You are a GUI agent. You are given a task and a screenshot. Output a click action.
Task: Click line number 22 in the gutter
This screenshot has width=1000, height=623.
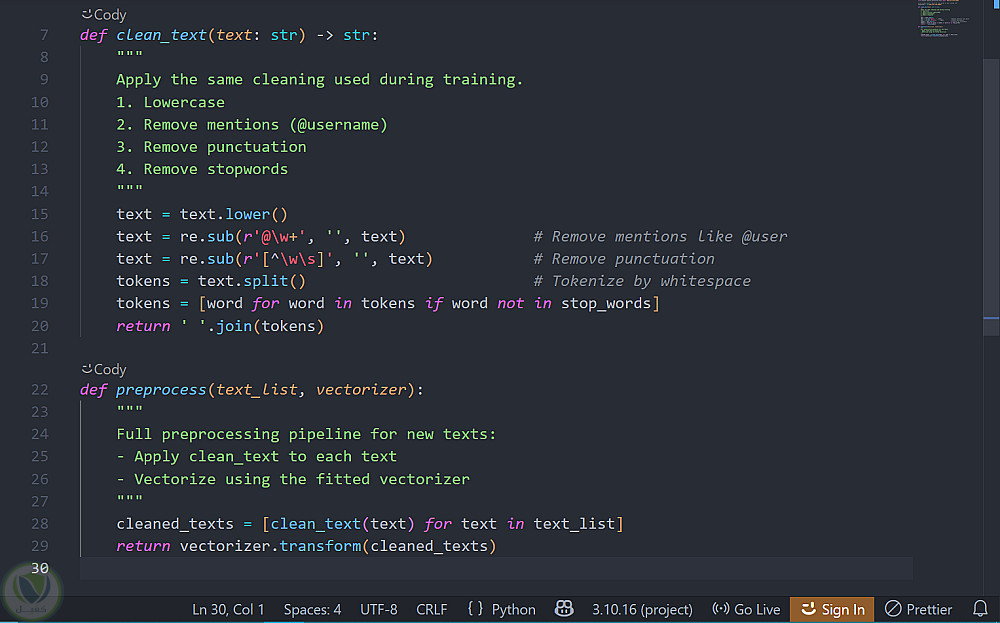(x=40, y=390)
